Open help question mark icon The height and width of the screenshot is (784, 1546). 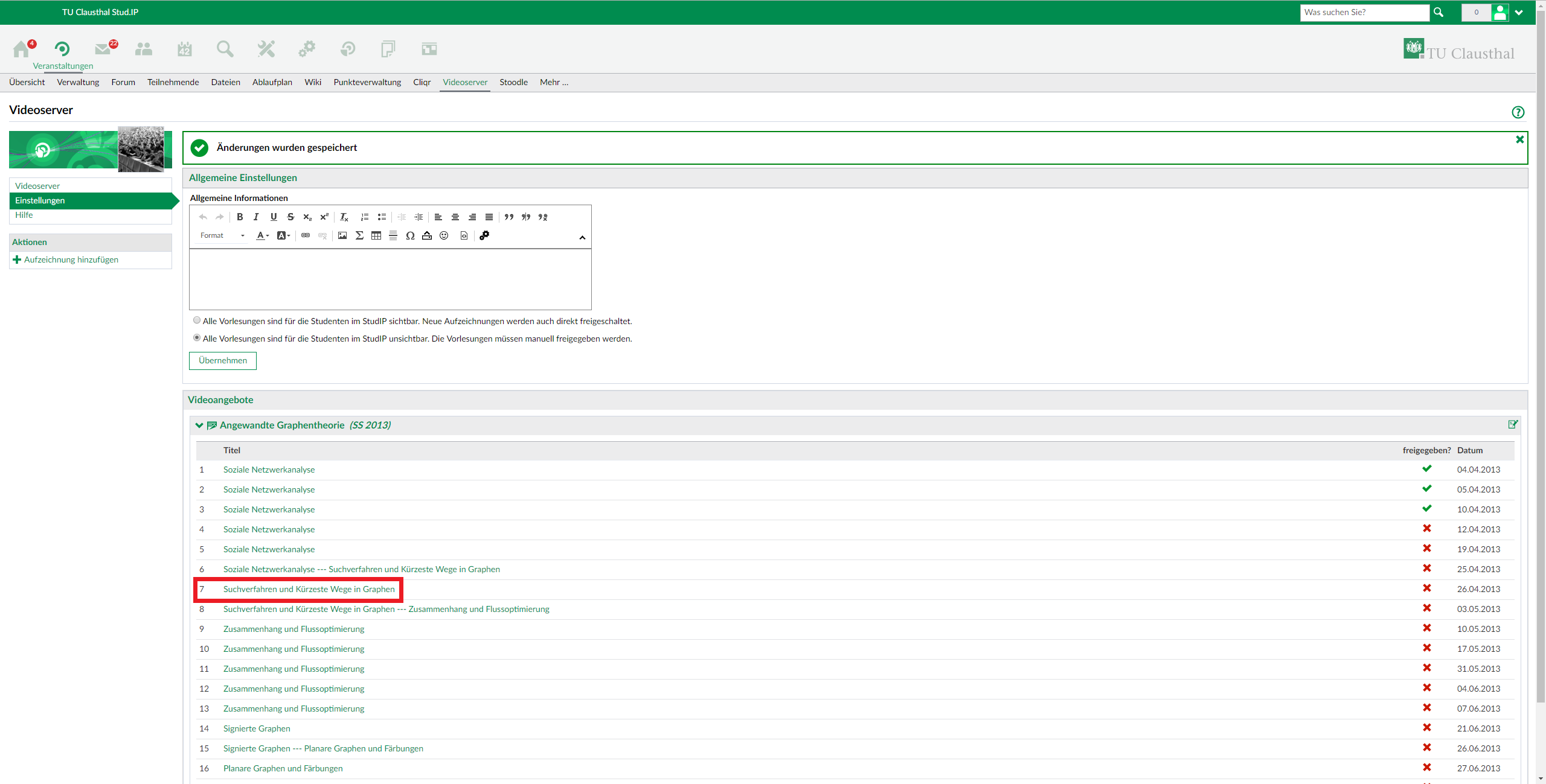pyautogui.click(x=1518, y=112)
